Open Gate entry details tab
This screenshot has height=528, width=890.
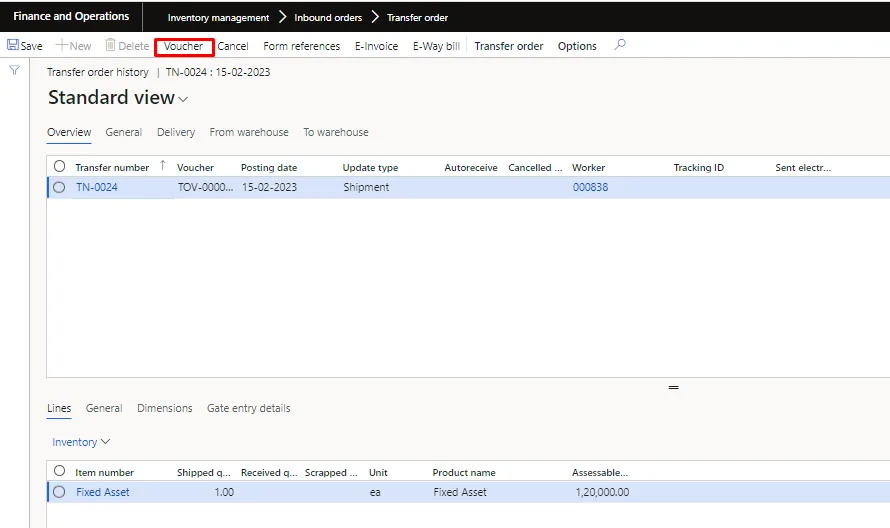tap(249, 408)
